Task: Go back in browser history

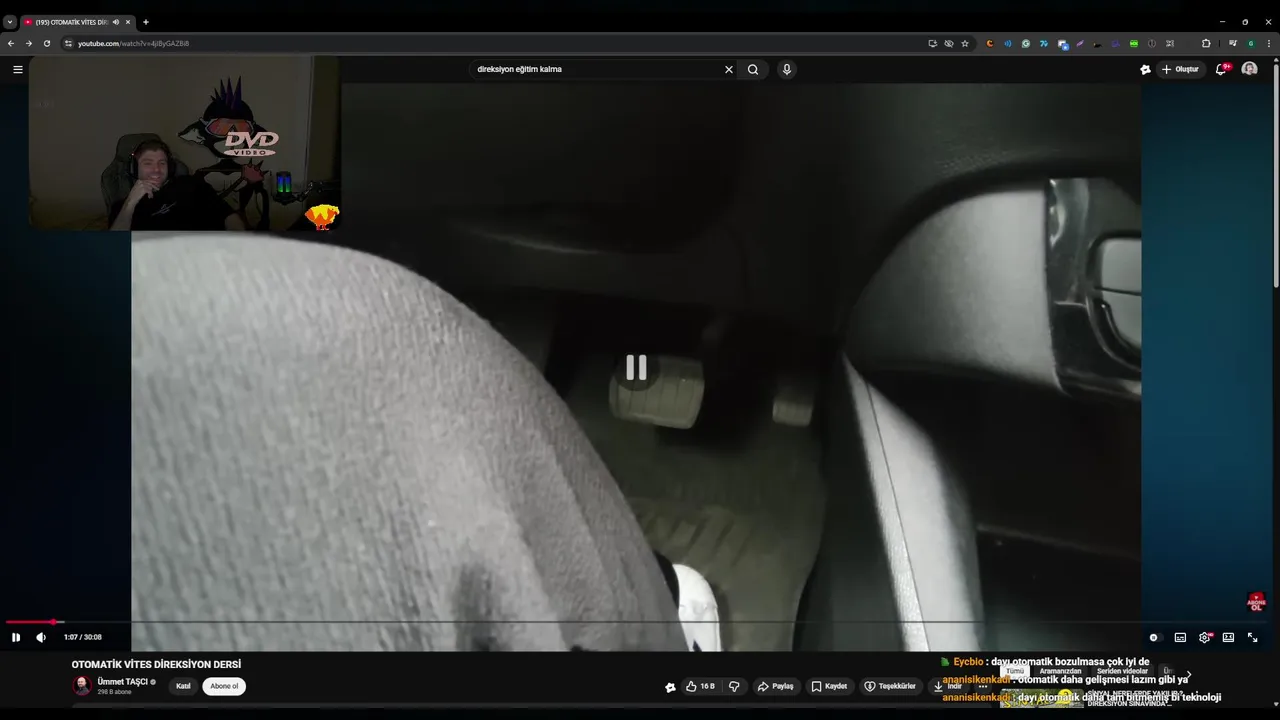Action: pos(11,43)
